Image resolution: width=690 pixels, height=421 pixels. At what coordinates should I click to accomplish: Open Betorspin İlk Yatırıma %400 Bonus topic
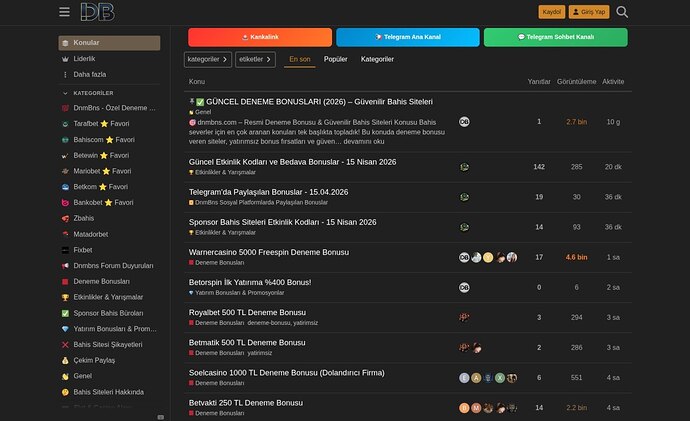tap(250, 282)
